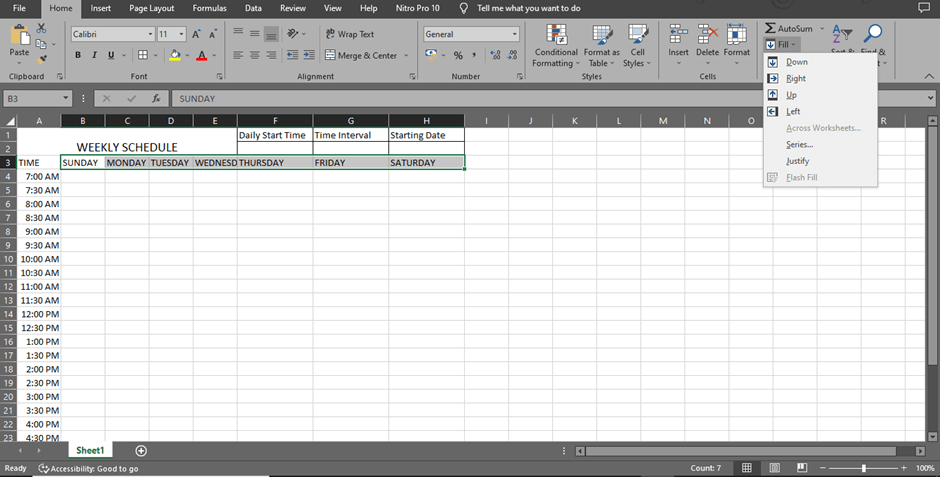Apply middle vertical alignment
940x477 pixels.
[x=255, y=34]
